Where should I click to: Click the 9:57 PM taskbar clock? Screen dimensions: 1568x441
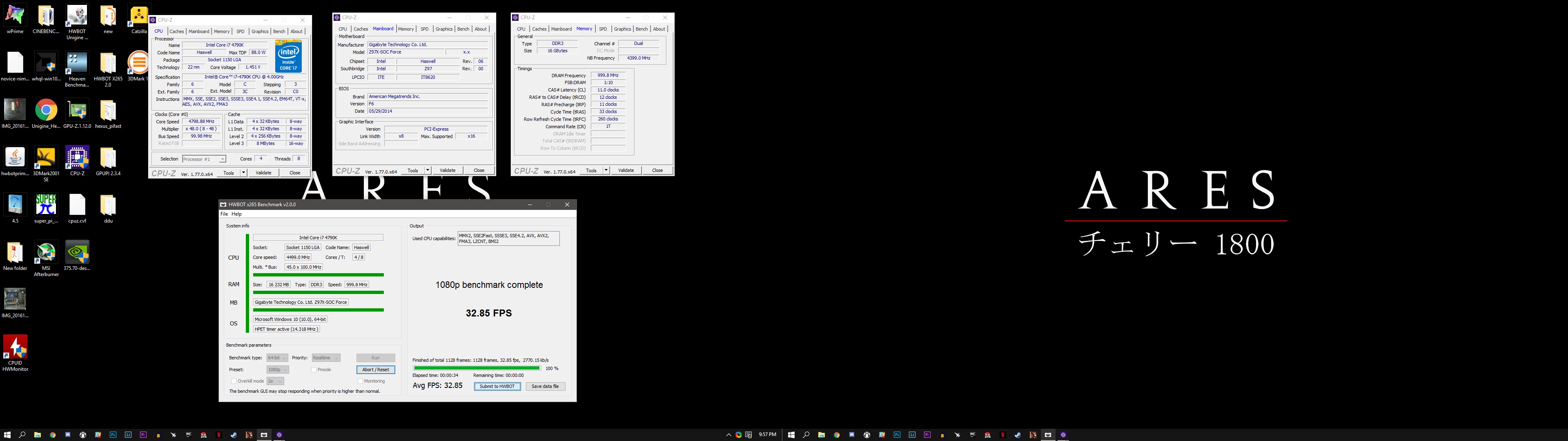click(x=768, y=435)
